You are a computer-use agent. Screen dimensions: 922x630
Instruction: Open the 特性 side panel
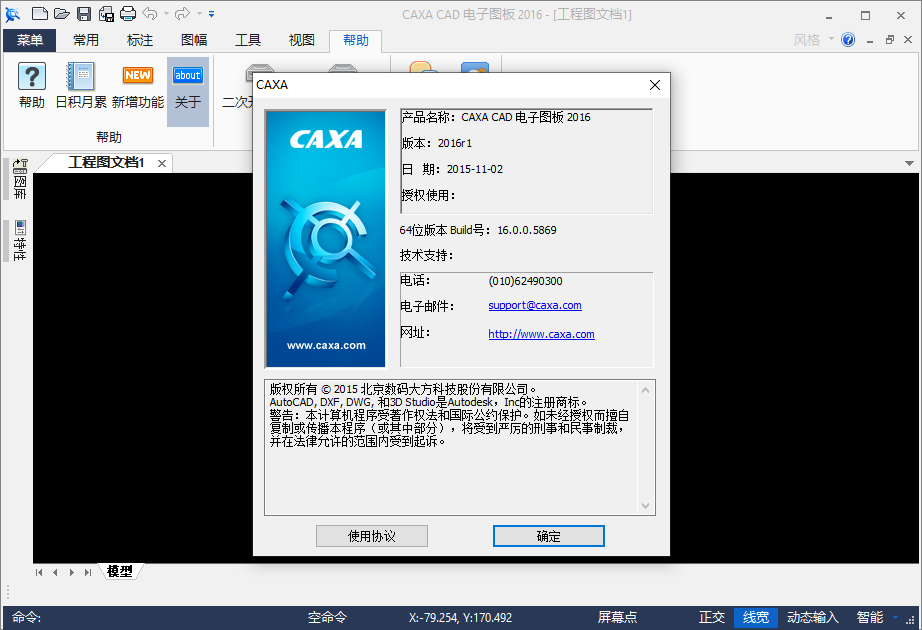(19, 240)
